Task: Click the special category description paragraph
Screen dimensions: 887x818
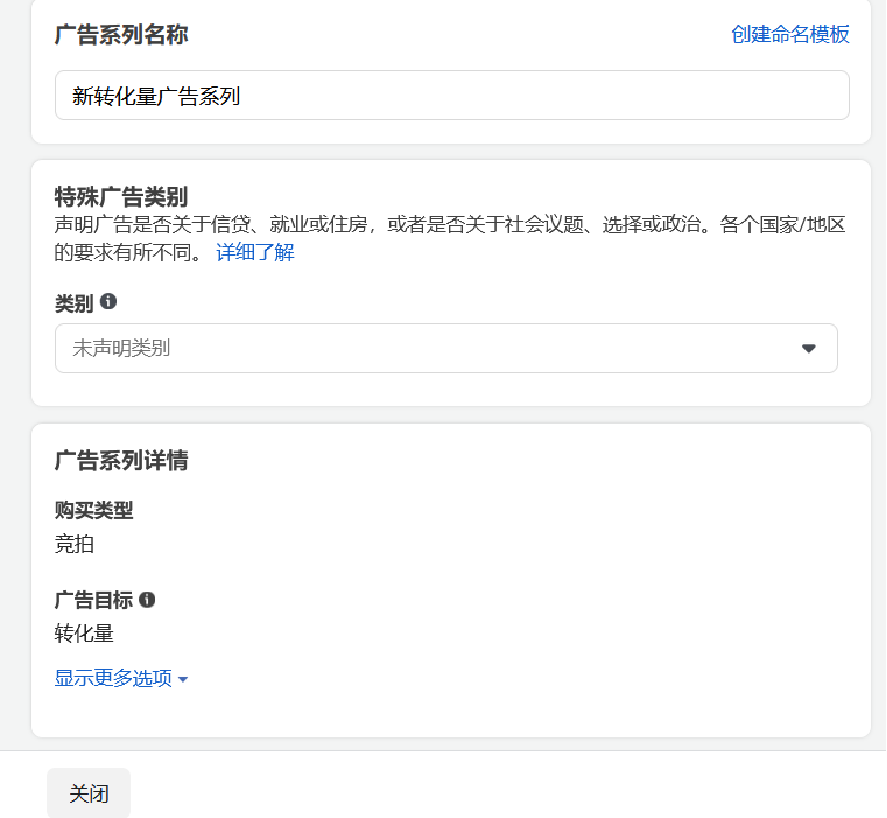Action: pos(450,238)
